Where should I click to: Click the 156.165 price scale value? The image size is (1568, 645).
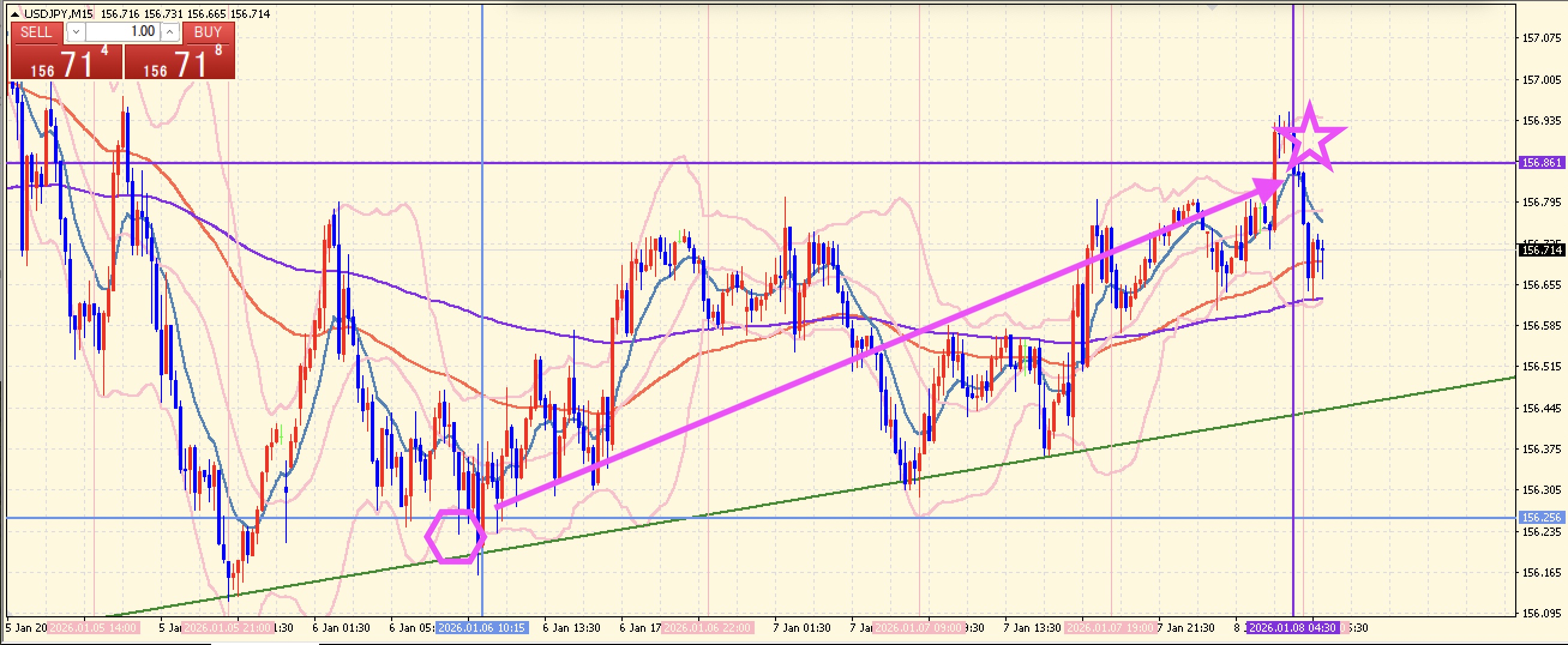click(1541, 572)
